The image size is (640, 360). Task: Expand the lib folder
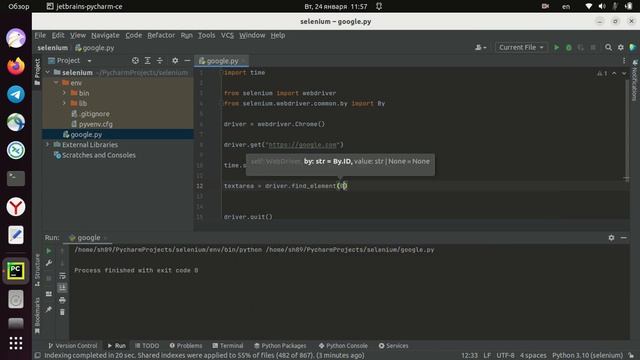tap(64, 103)
